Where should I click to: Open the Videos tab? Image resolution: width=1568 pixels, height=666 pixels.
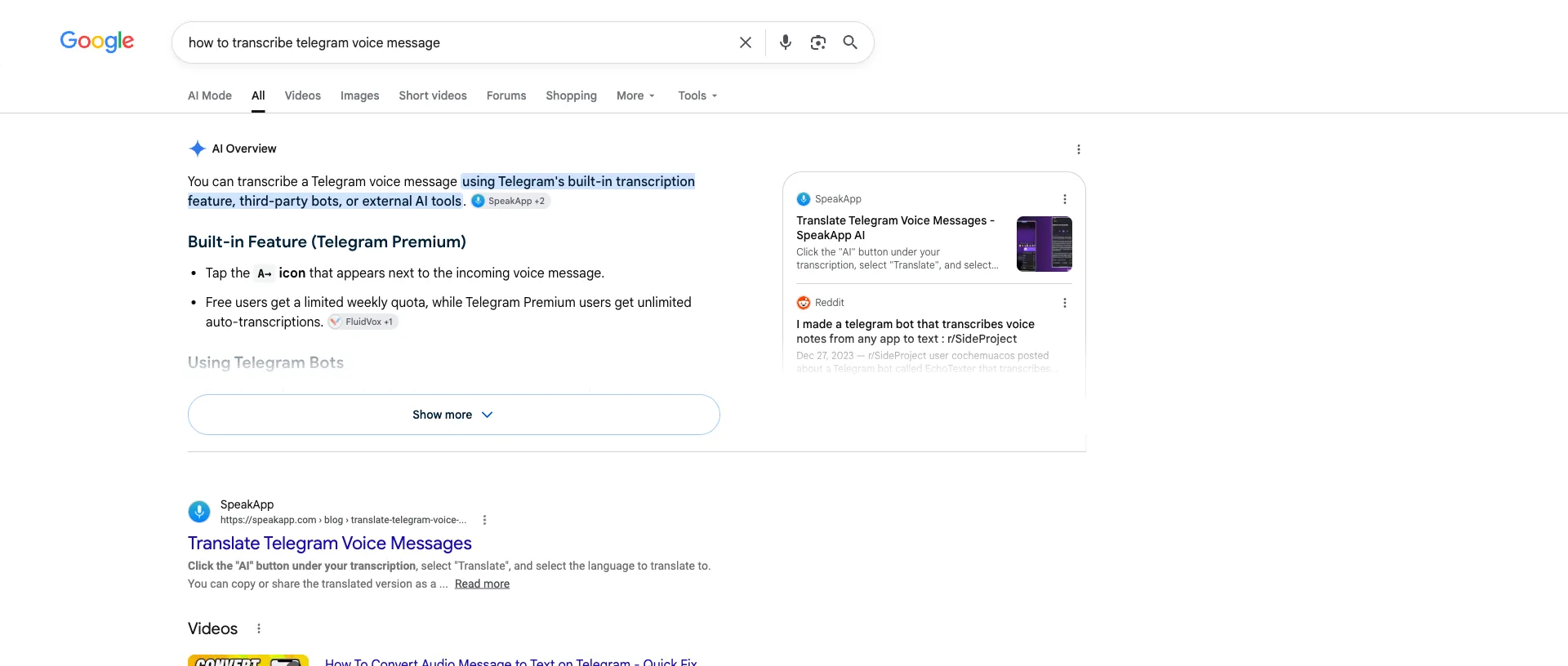[x=303, y=95]
